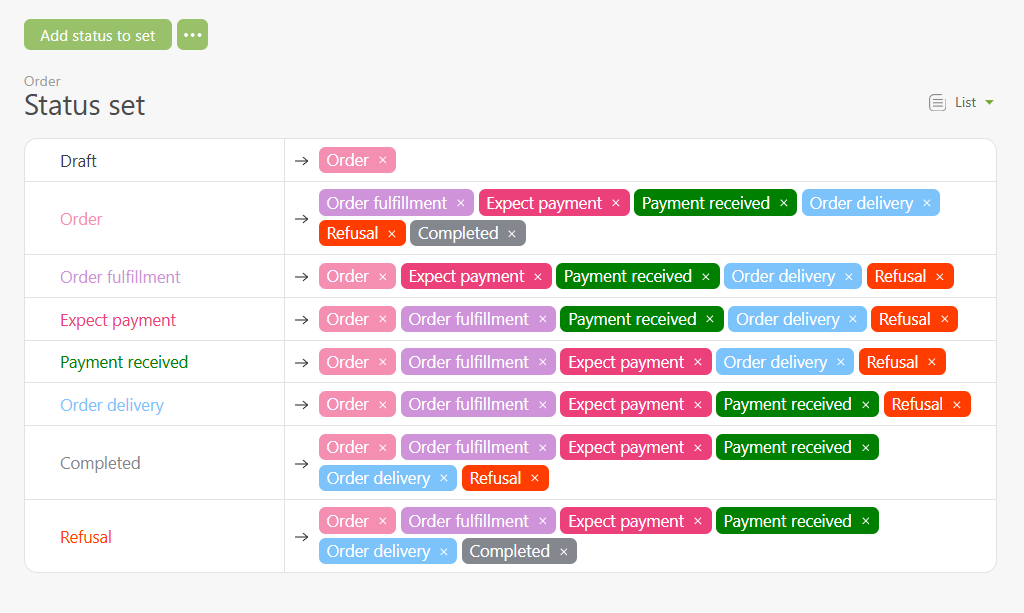The width and height of the screenshot is (1024, 613).
Task: Remove Payment received tag from Order row
Action: coord(784,203)
